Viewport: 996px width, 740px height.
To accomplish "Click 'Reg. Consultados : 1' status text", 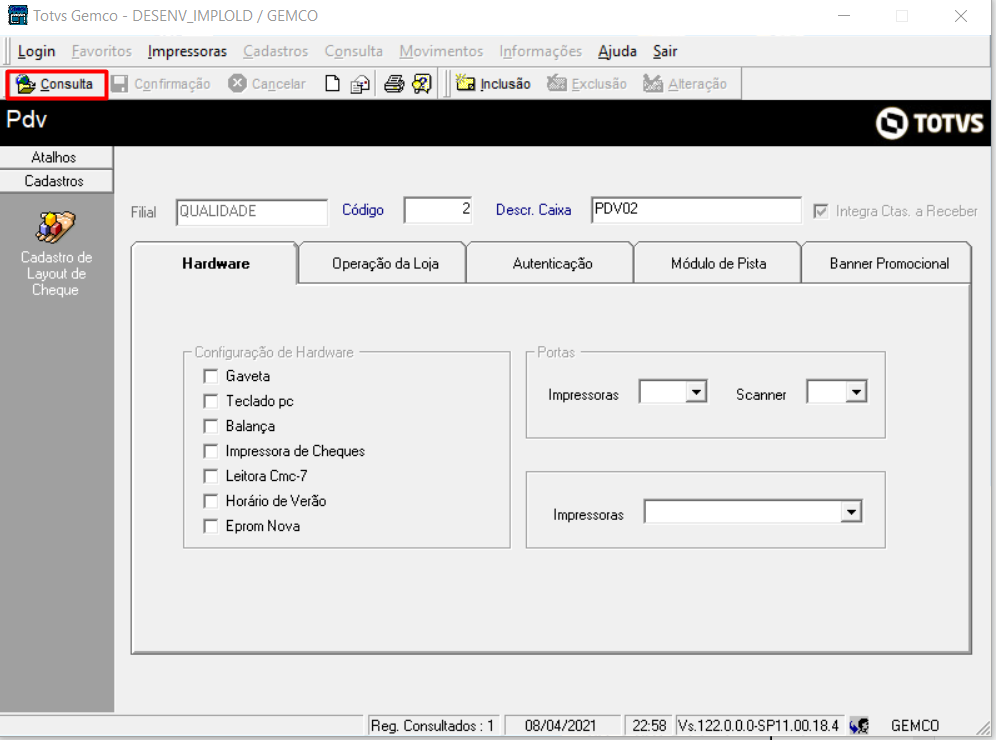I will (x=433, y=725).
